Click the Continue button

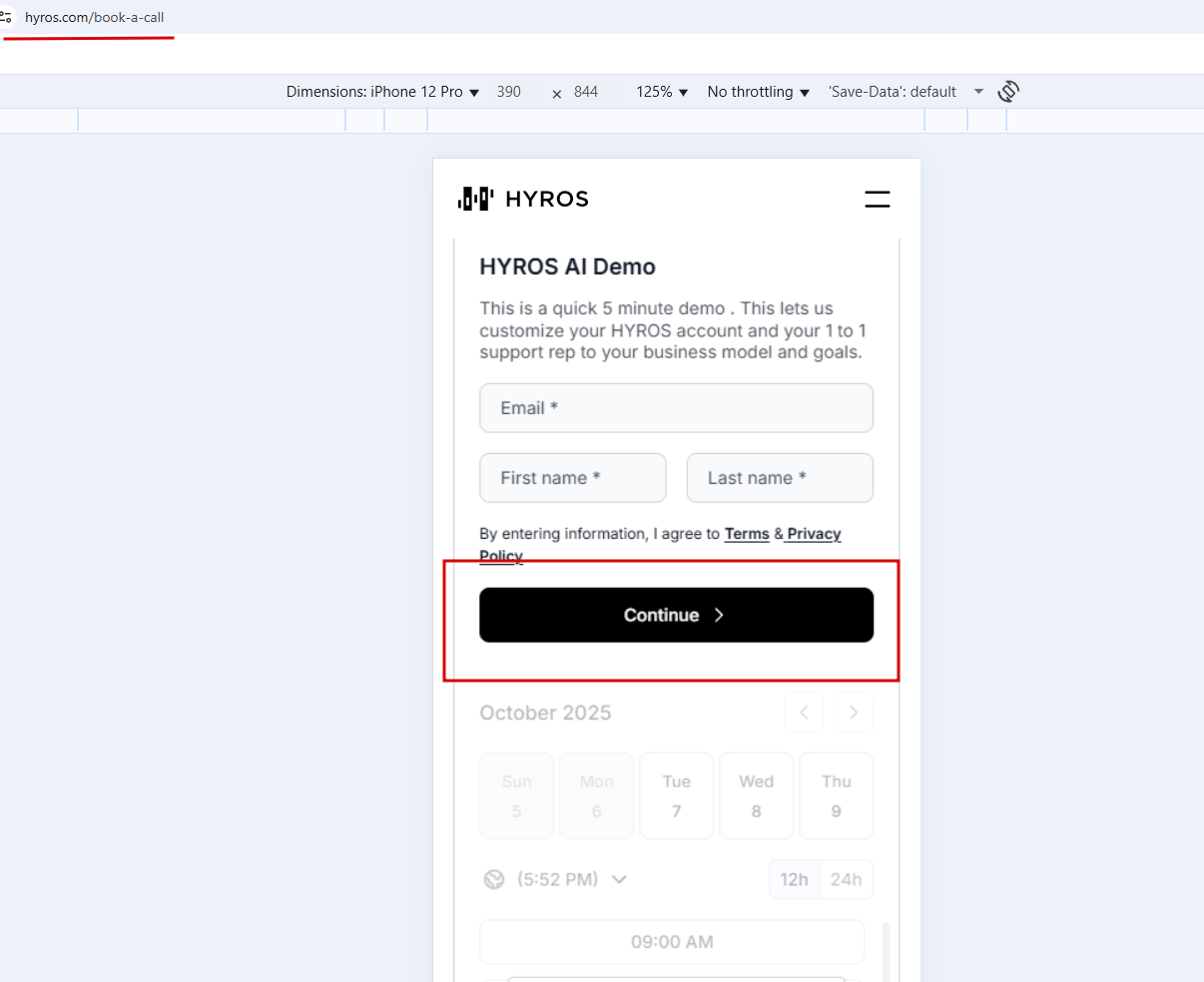click(677, 615)
